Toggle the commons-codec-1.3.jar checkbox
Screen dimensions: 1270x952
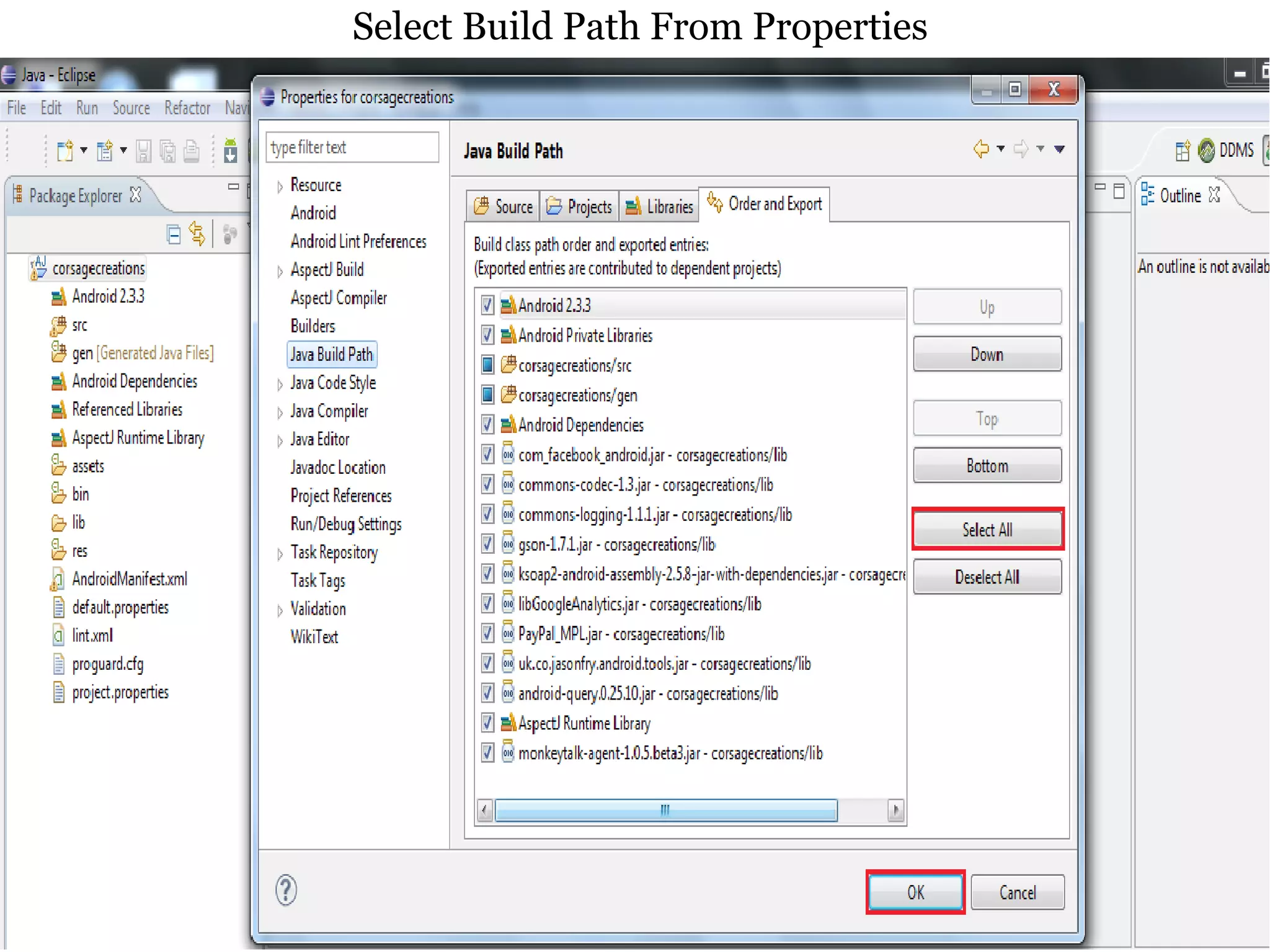[x=487, y=484]
